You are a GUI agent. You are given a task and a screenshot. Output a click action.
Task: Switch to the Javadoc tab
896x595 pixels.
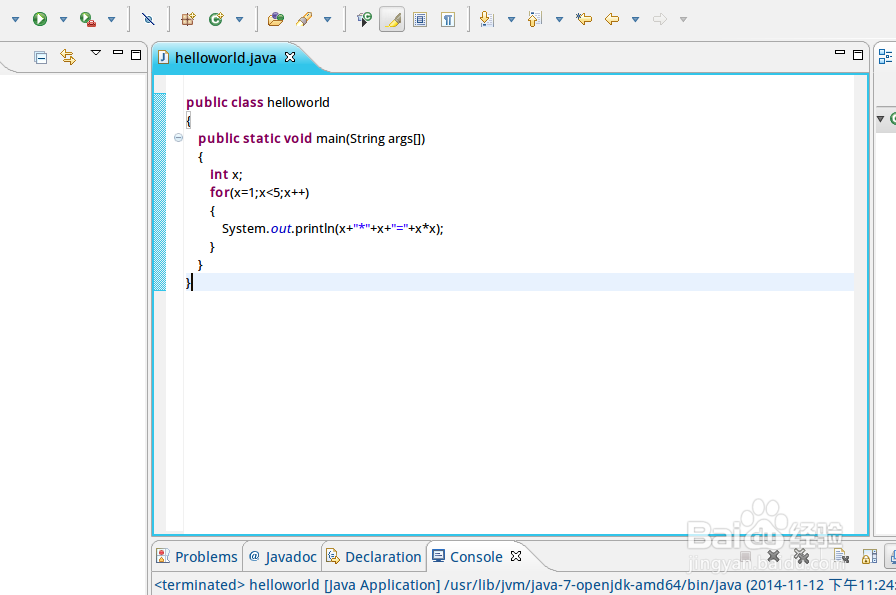pyautogui.click(x=283, y=557)
